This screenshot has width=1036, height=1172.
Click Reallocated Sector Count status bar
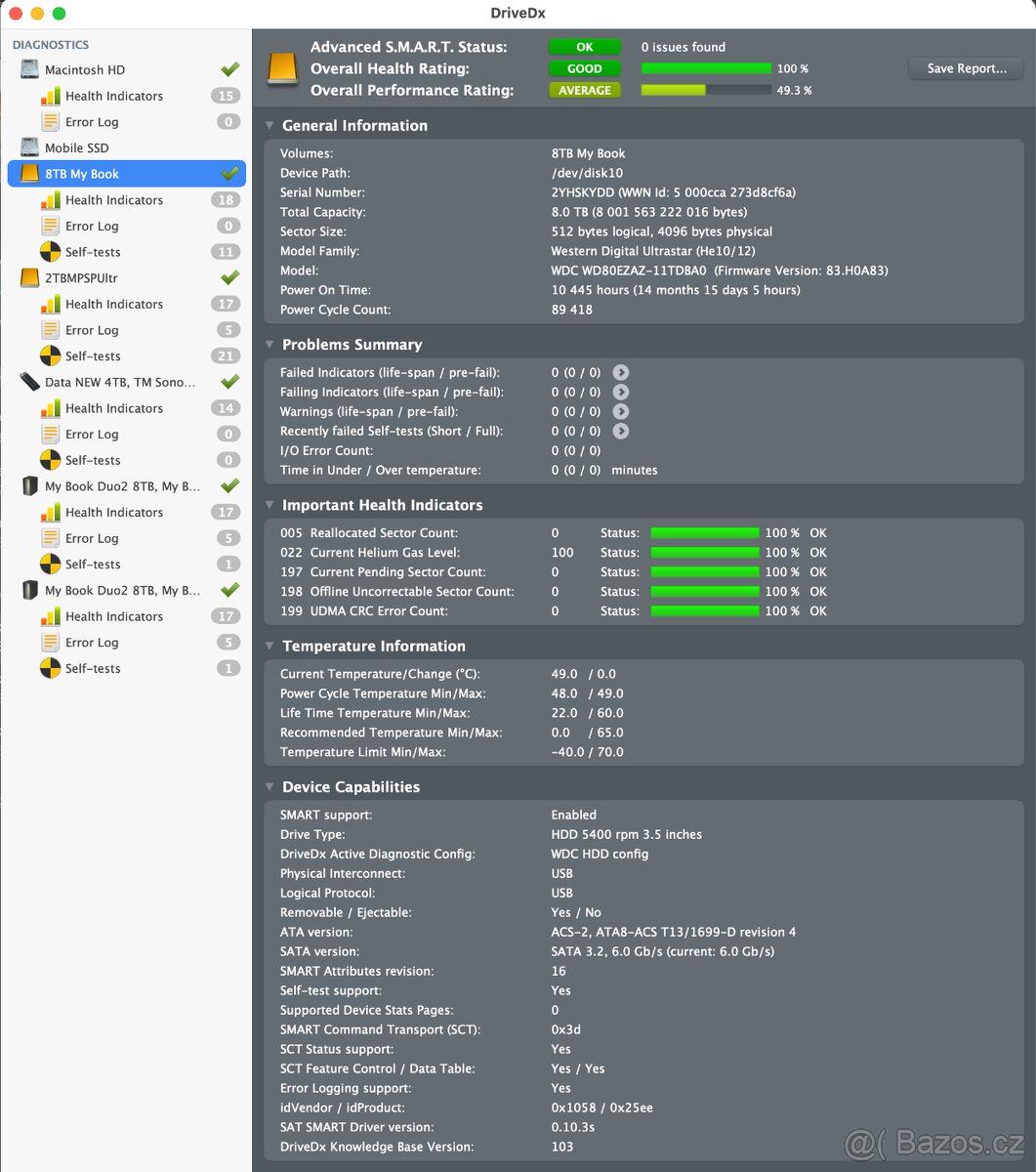pyautogui.click(x=705, y=533)
